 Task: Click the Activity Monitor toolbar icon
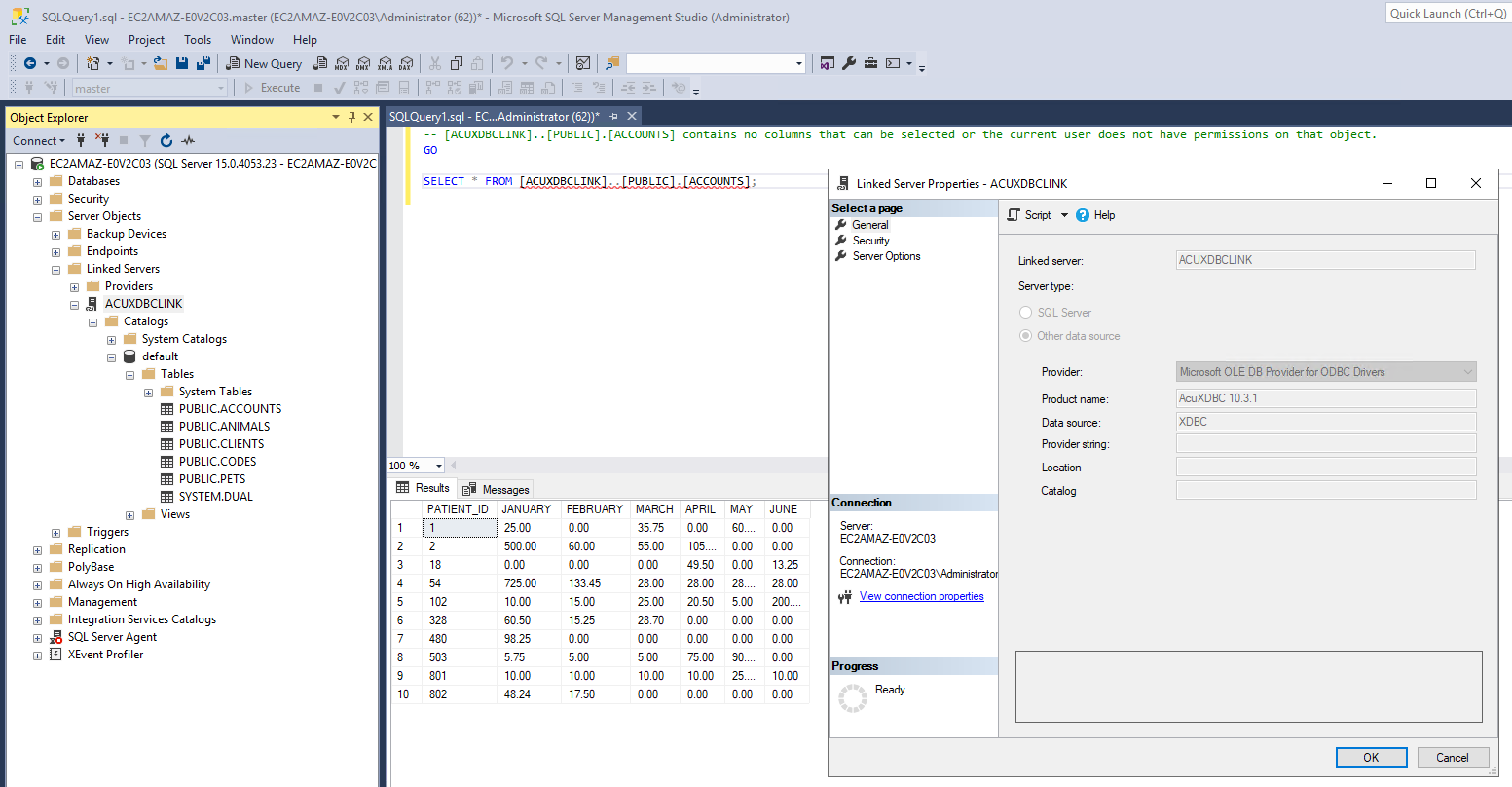583,63
